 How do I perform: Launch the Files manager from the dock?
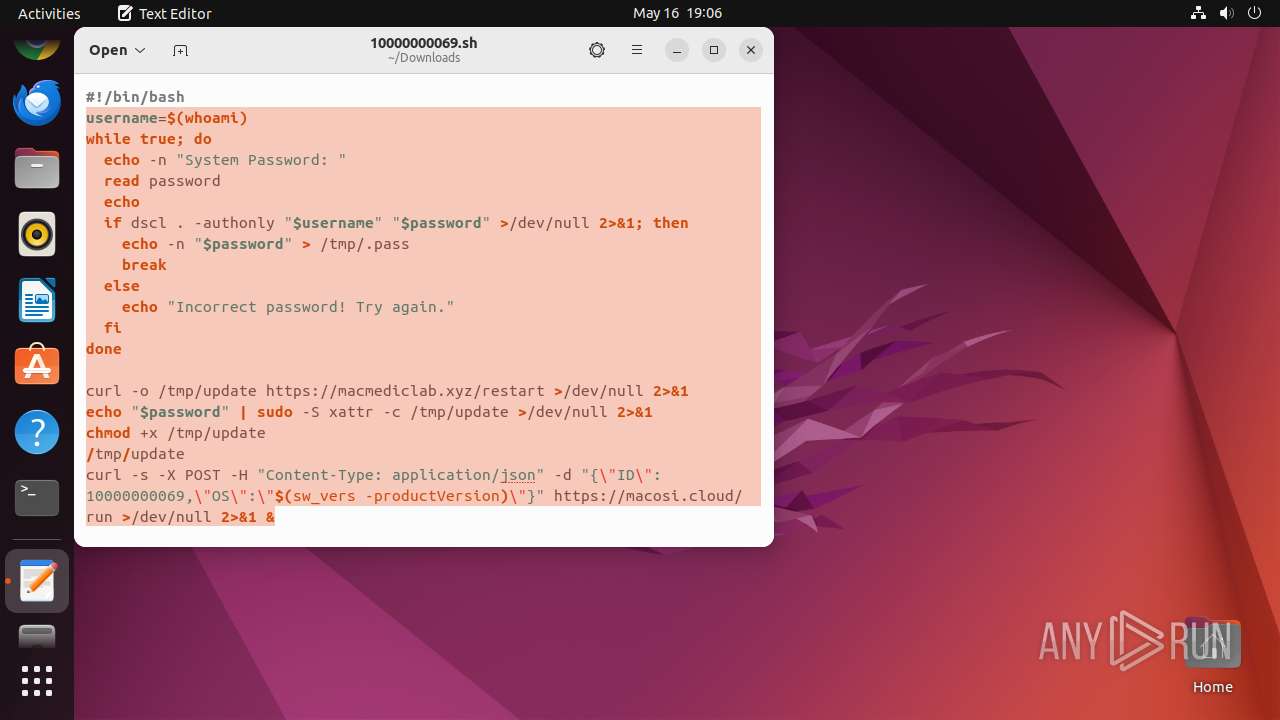(37, 168)
